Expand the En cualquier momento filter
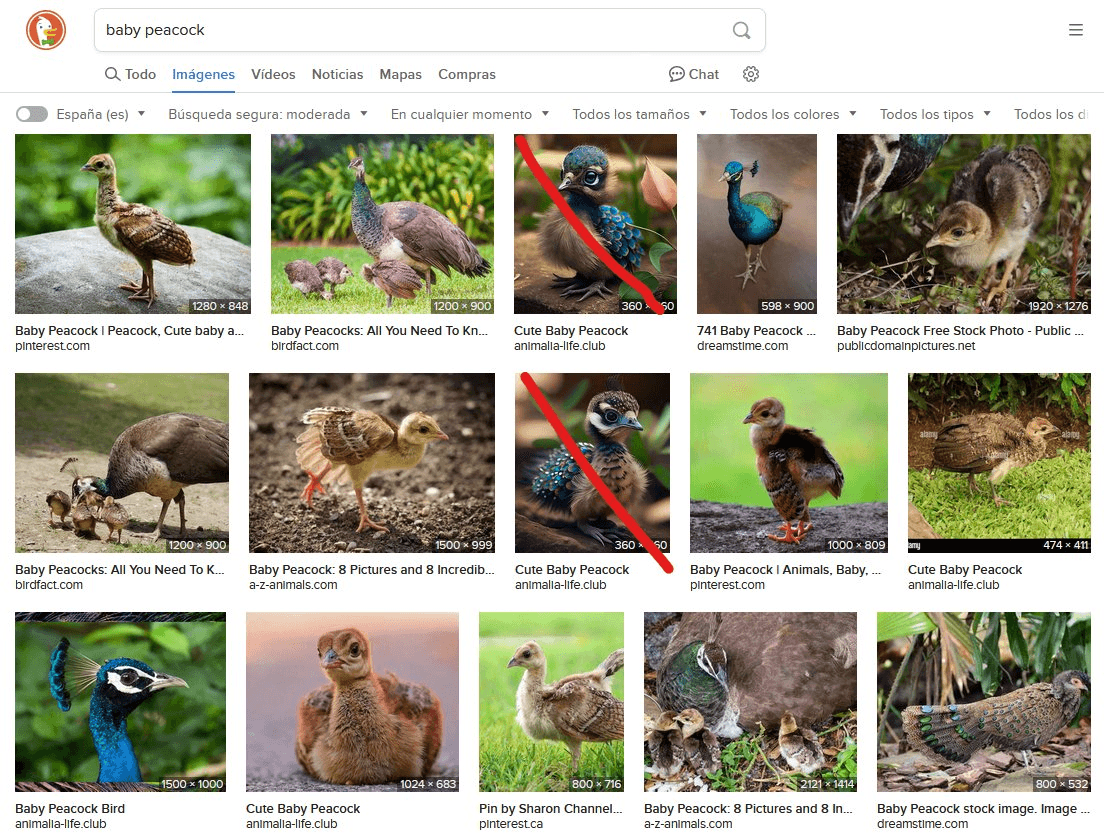This screenshot has width=1104, height=838. [469, 114]
